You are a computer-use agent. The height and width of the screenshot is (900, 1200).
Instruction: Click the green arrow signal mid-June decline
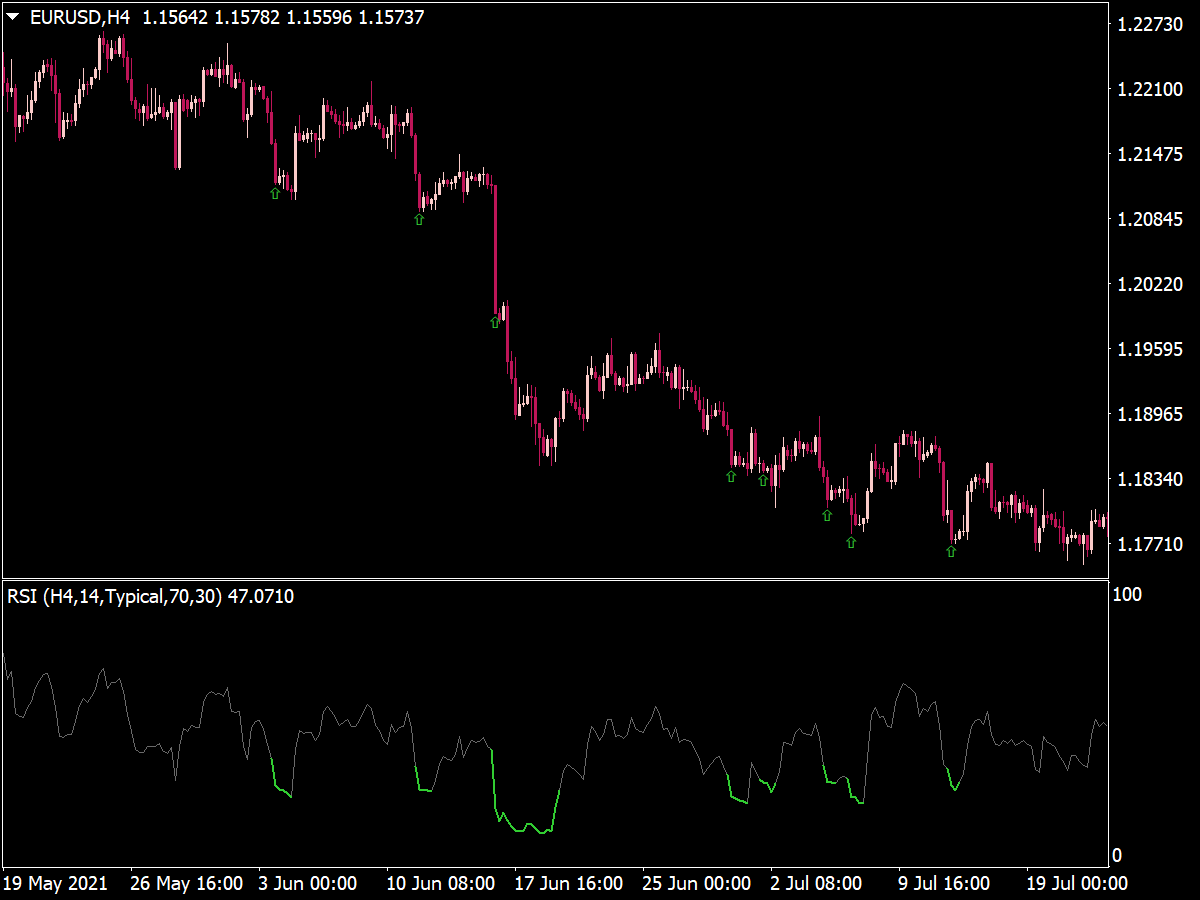(494, 322)
